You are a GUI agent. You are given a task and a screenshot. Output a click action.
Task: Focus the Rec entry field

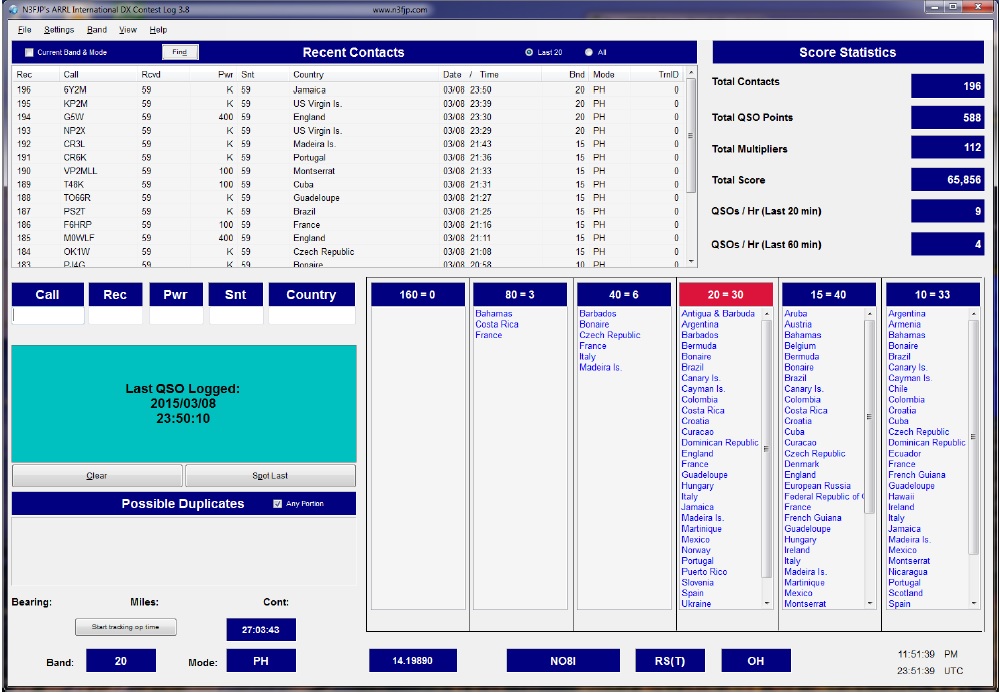pyautogui.click(x=115, y=316)
